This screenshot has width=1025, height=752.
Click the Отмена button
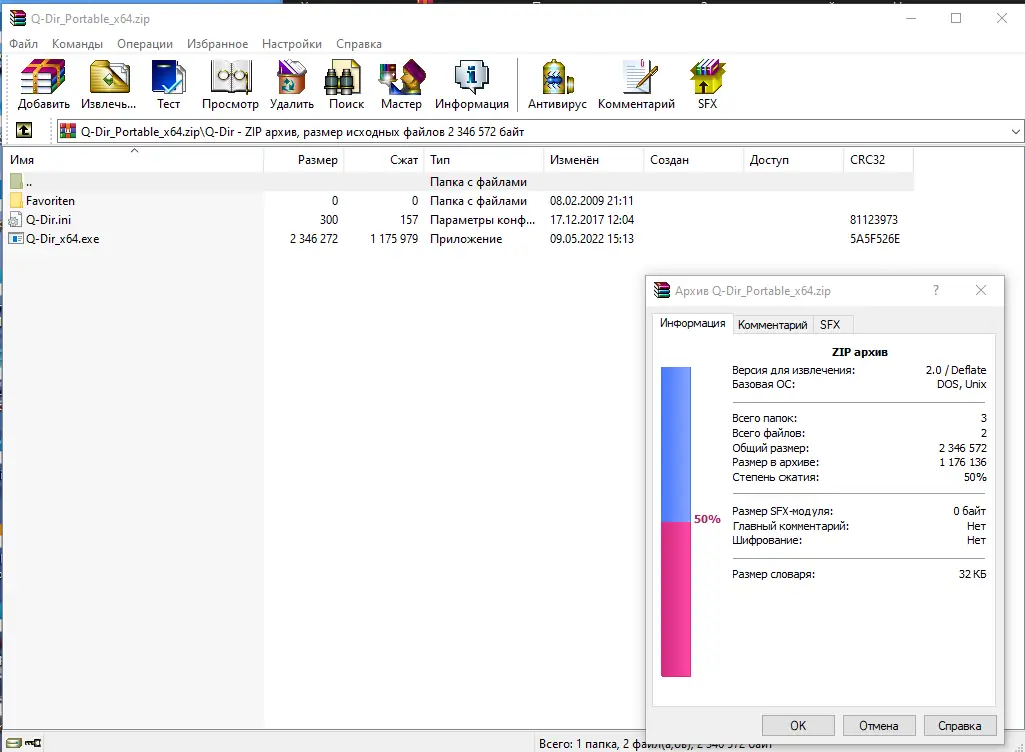coord(879,726)
